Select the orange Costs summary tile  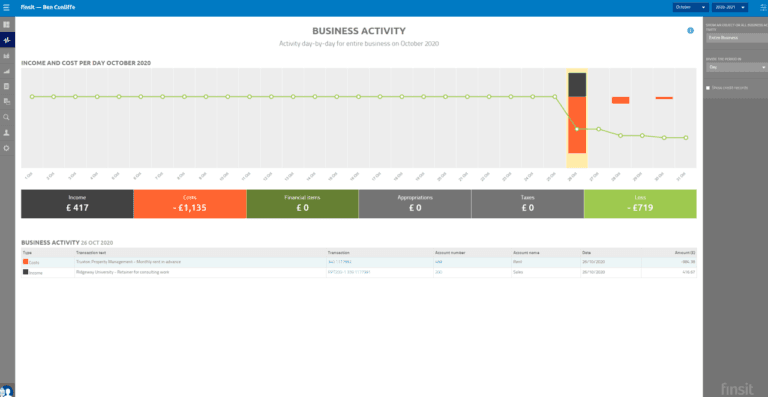190,204
